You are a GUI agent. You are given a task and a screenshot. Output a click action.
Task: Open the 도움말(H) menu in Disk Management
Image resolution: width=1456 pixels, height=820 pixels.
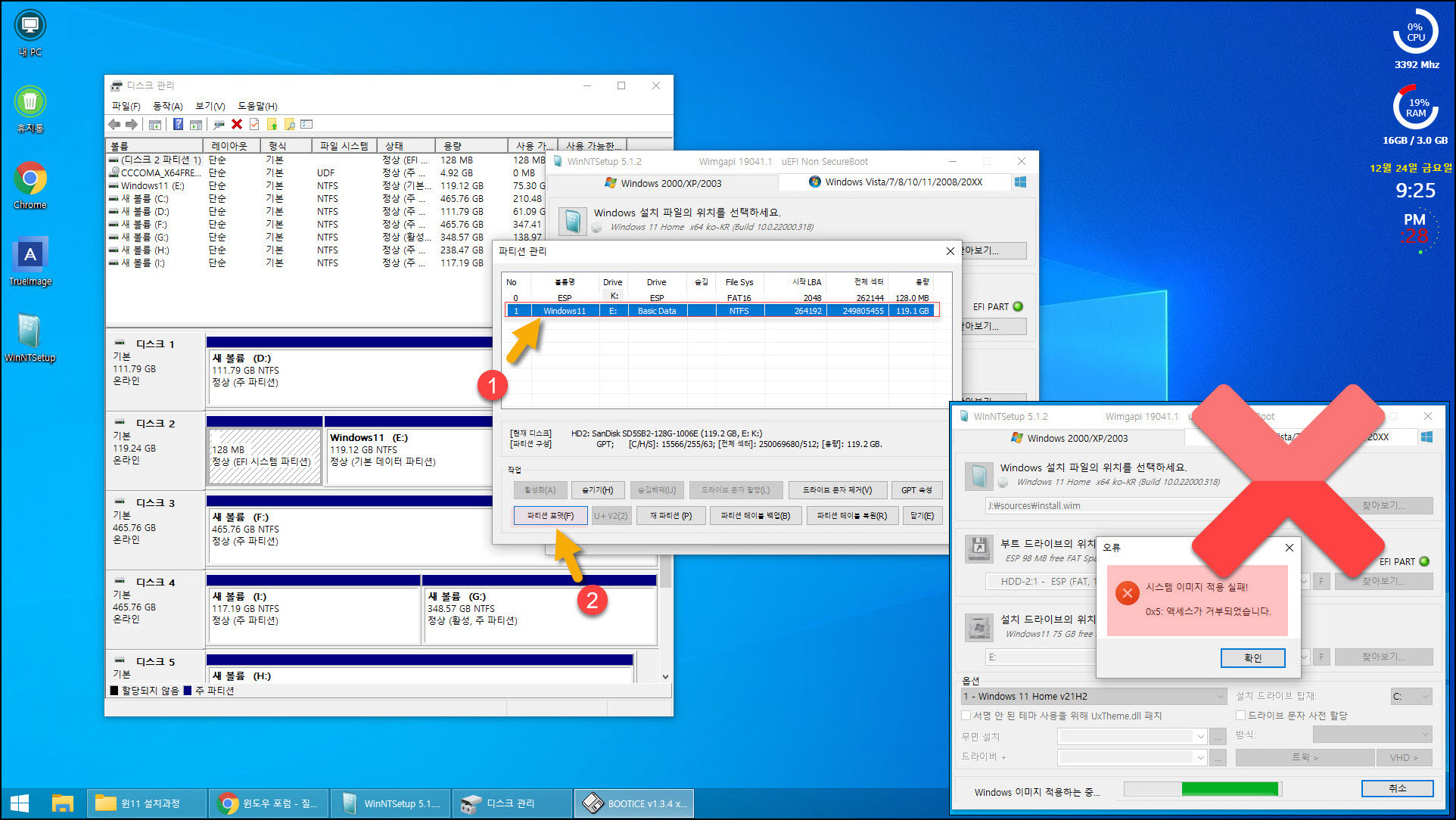[257, 106]
